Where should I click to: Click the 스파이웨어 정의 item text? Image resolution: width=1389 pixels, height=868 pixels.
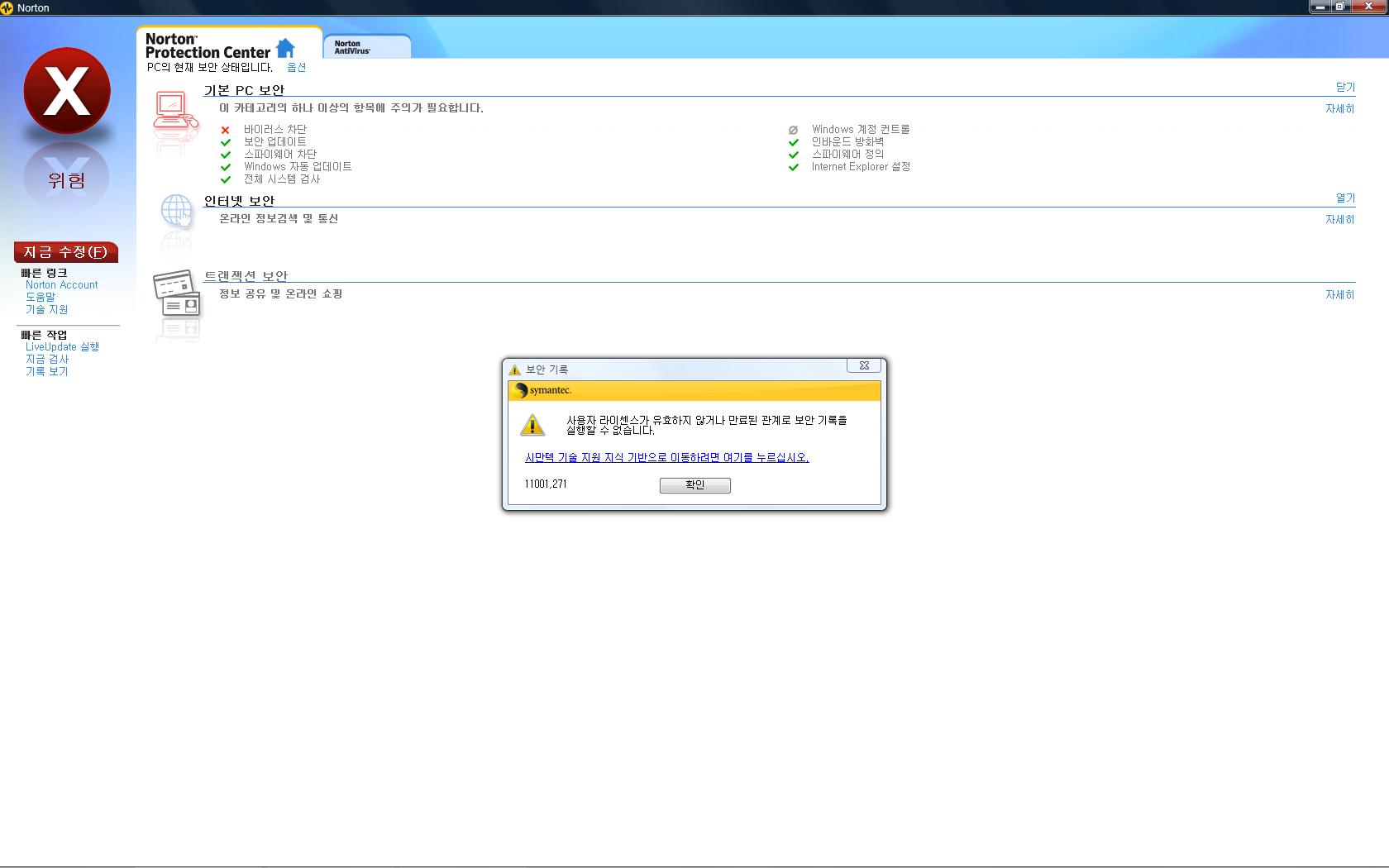tap(847, 155)
